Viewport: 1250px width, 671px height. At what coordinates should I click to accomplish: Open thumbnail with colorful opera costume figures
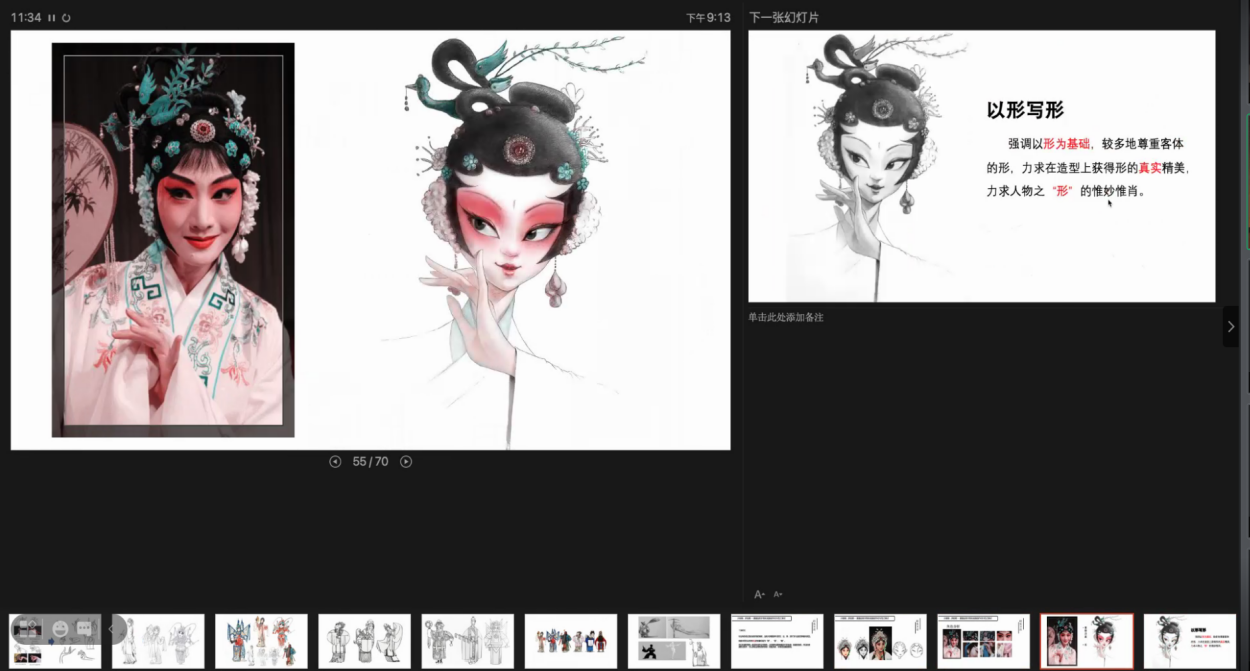point(261,641)
